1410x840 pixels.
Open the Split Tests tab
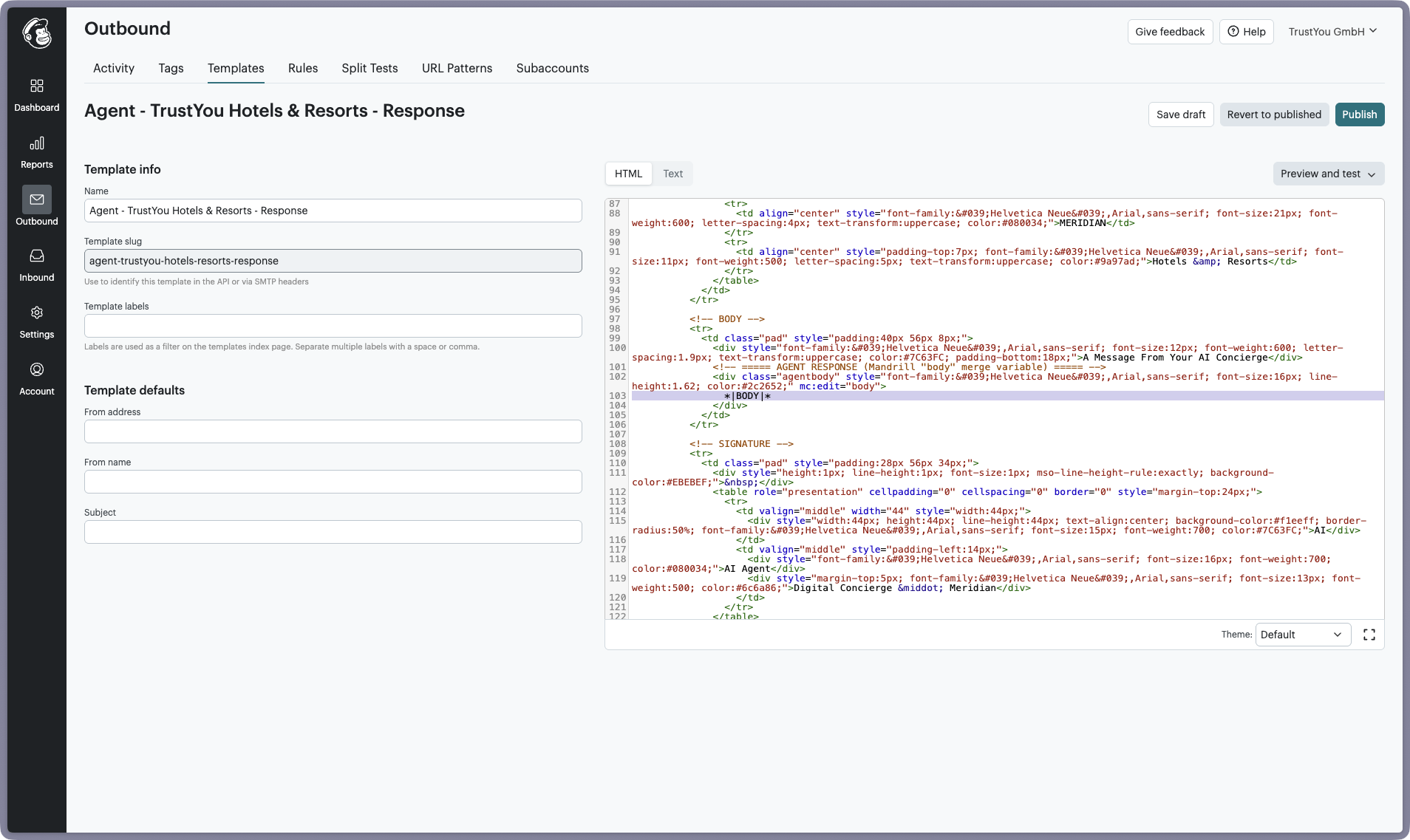(369, 68)
